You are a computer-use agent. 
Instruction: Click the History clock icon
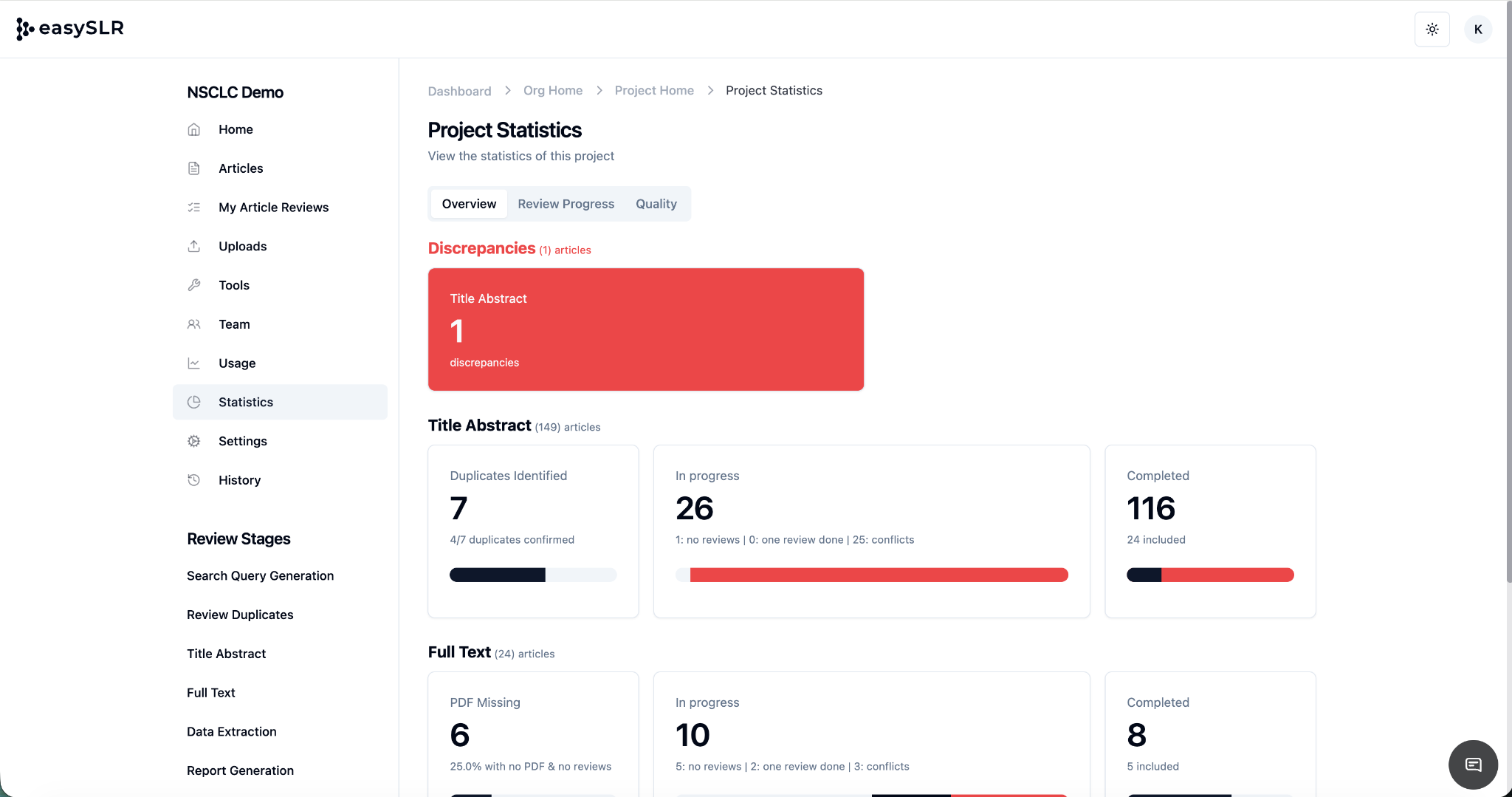point(194,480)
